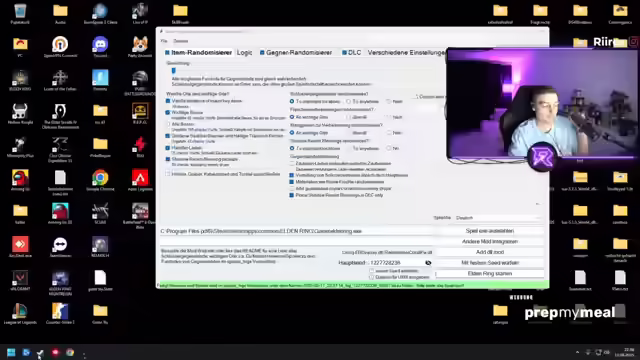Open the Windows Start menu
The image size is (640, 360).
(11, 352)
